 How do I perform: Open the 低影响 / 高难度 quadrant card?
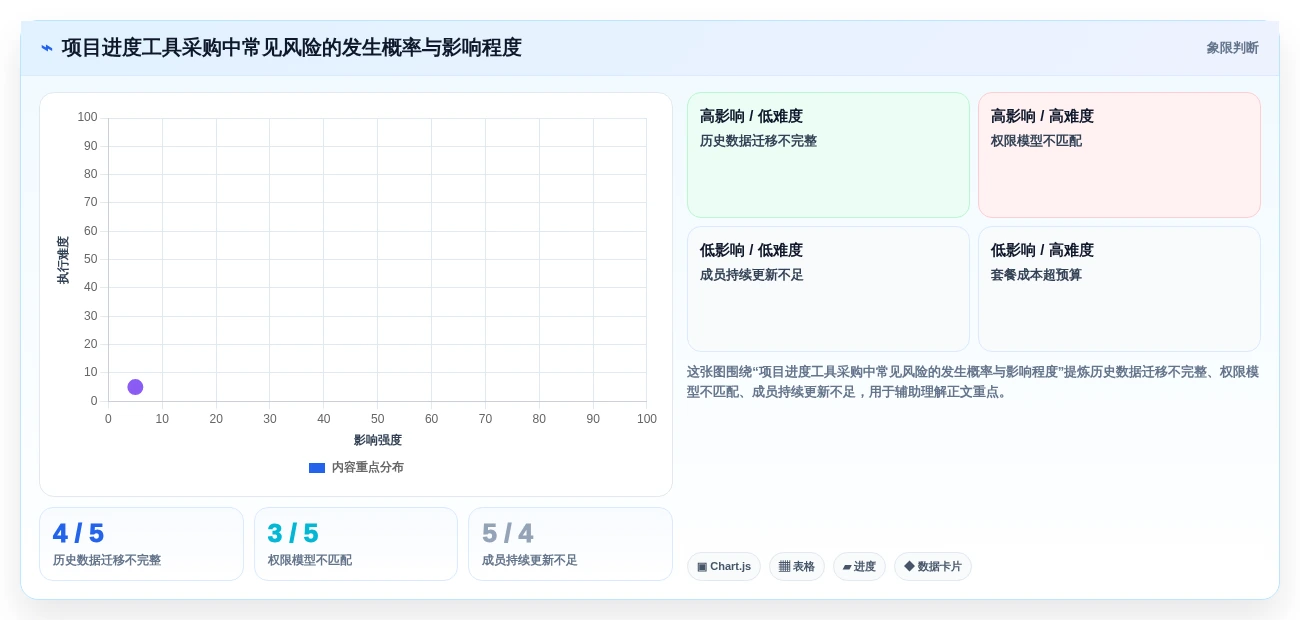[x=1119, y=289]
